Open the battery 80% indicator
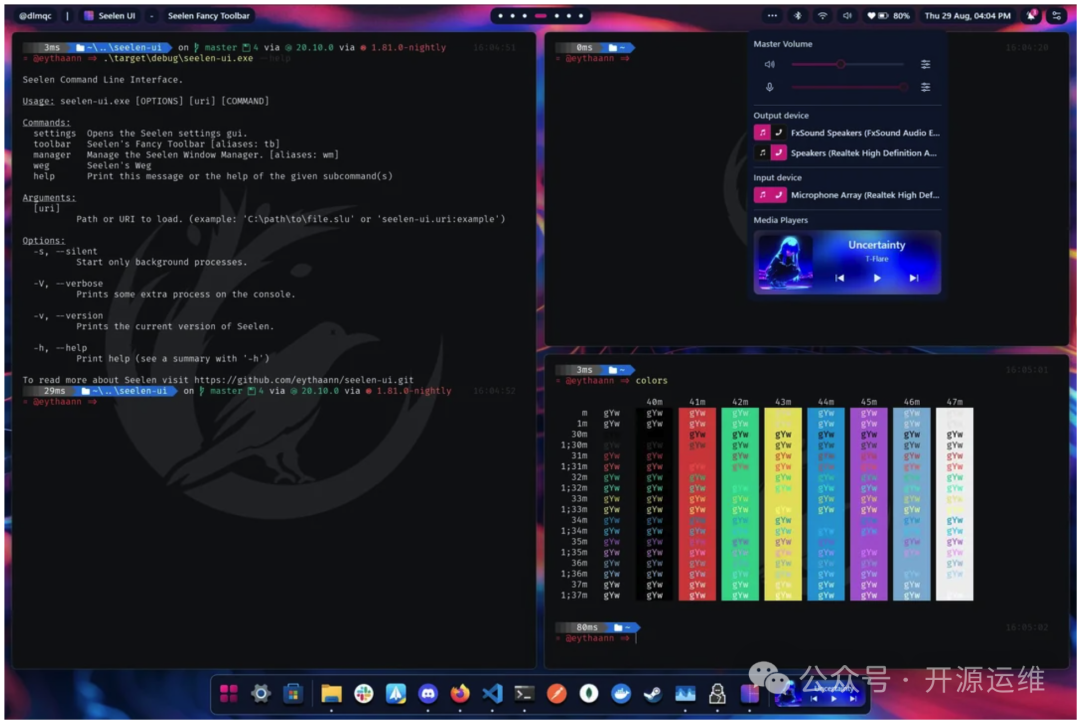Viewport: 1080px width, 723px height. 889,15
